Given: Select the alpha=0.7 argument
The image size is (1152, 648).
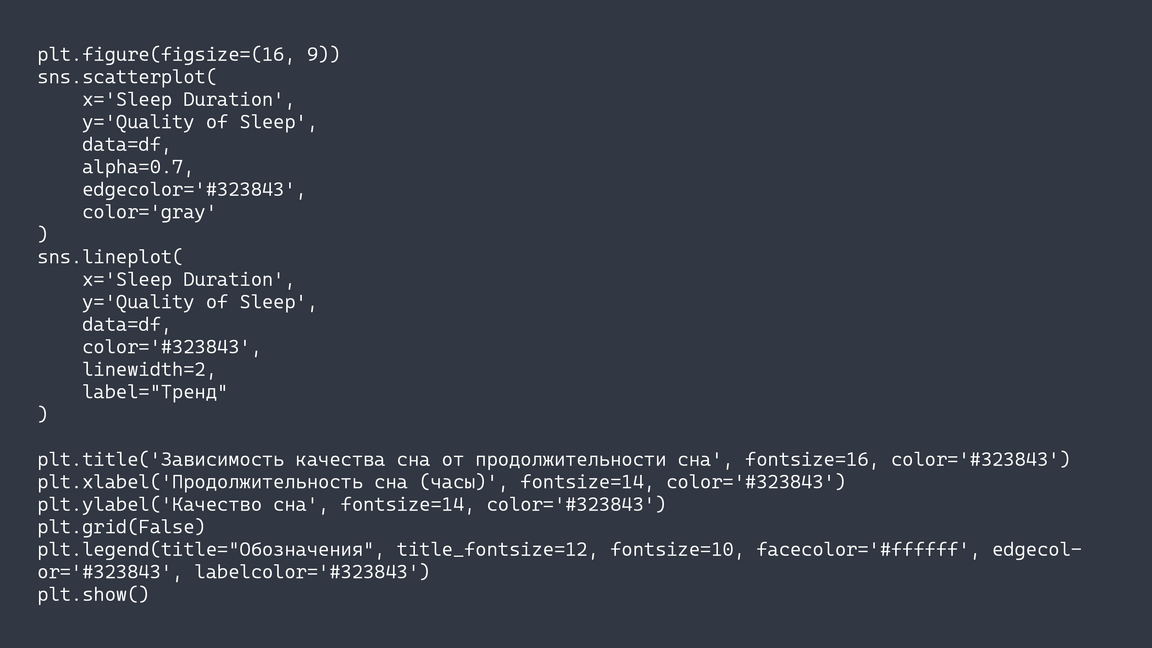Looking at the screenshot, I should point(136,167).
